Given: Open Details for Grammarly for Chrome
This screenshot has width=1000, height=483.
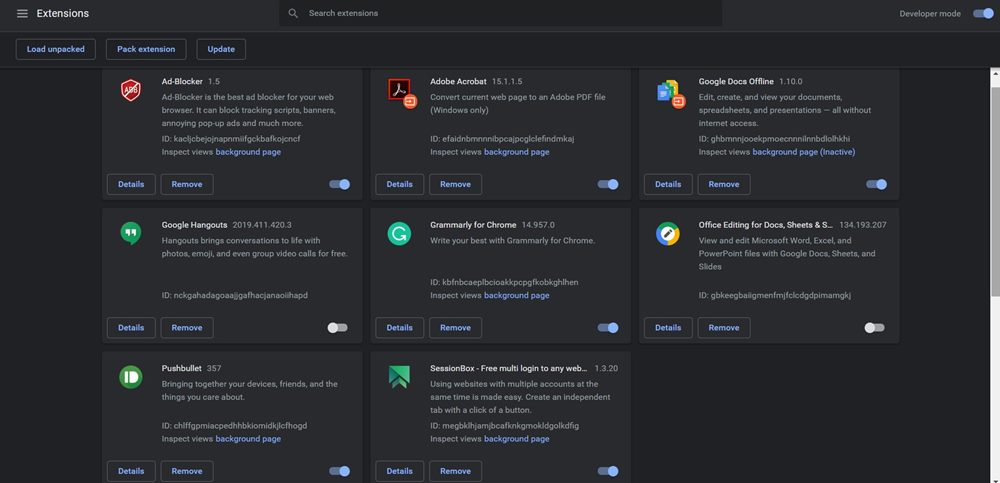Looking at the screenshot, I should click(400, 328).
